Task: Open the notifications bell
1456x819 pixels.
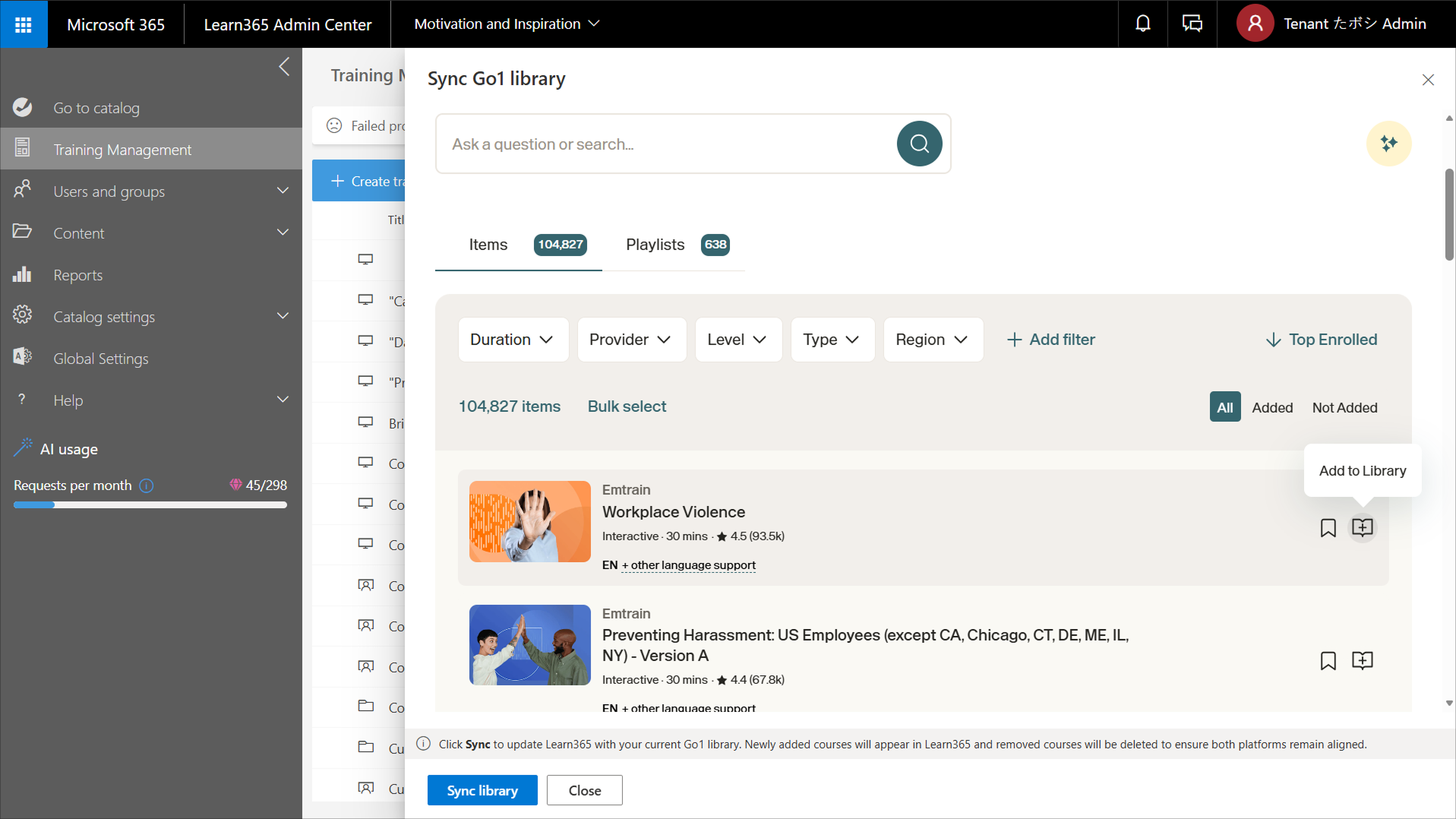Action: click(1142, 24)
